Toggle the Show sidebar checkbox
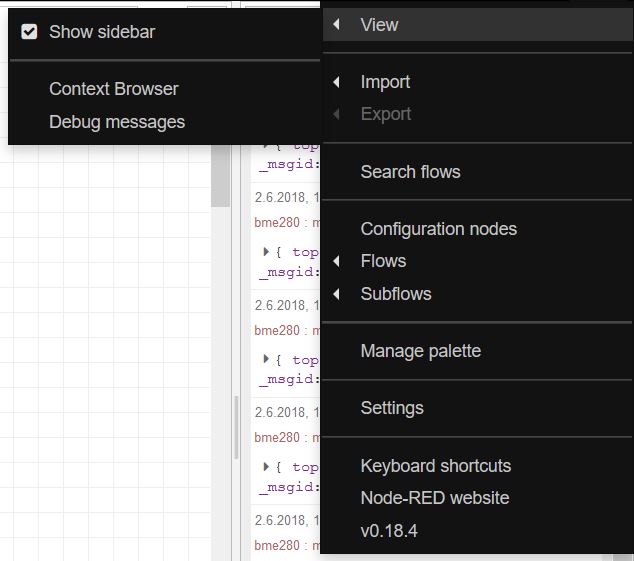Screen dimensions: 634x561 click(29, 32)
